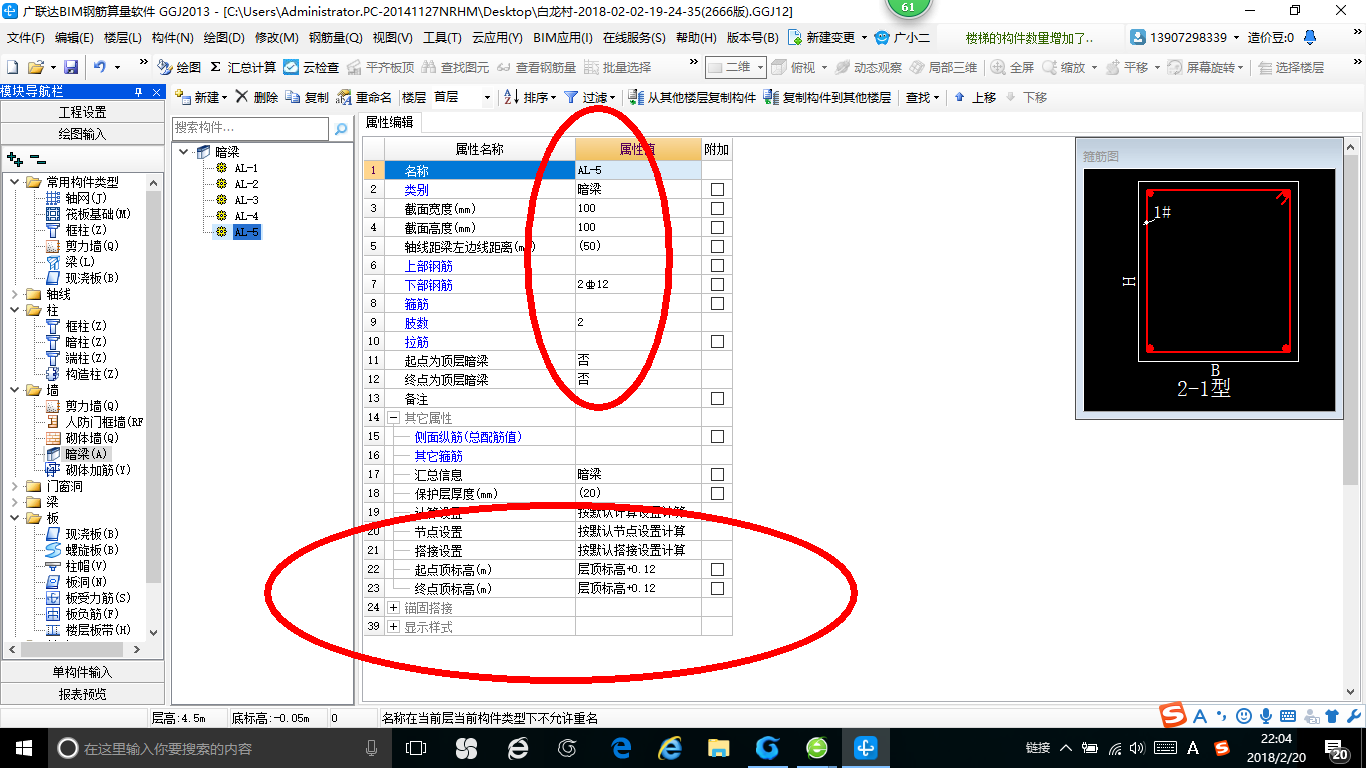Expand all with the plus icon
Image resolution: width=1366 pixels, height=768 pixels.
[15, 159]
